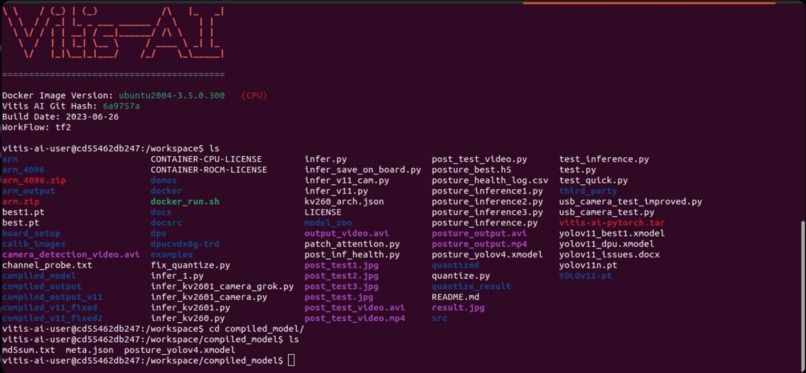This screenshot has height=373, width=806.
Task: Click the model_zoo directory name
Action: (x=328, y=223)
